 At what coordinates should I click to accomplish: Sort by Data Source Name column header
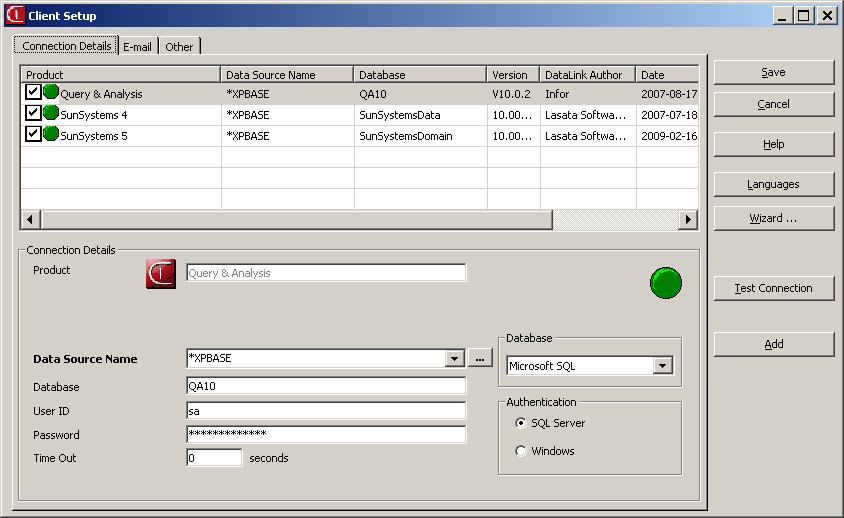click(x=287, y=74)
